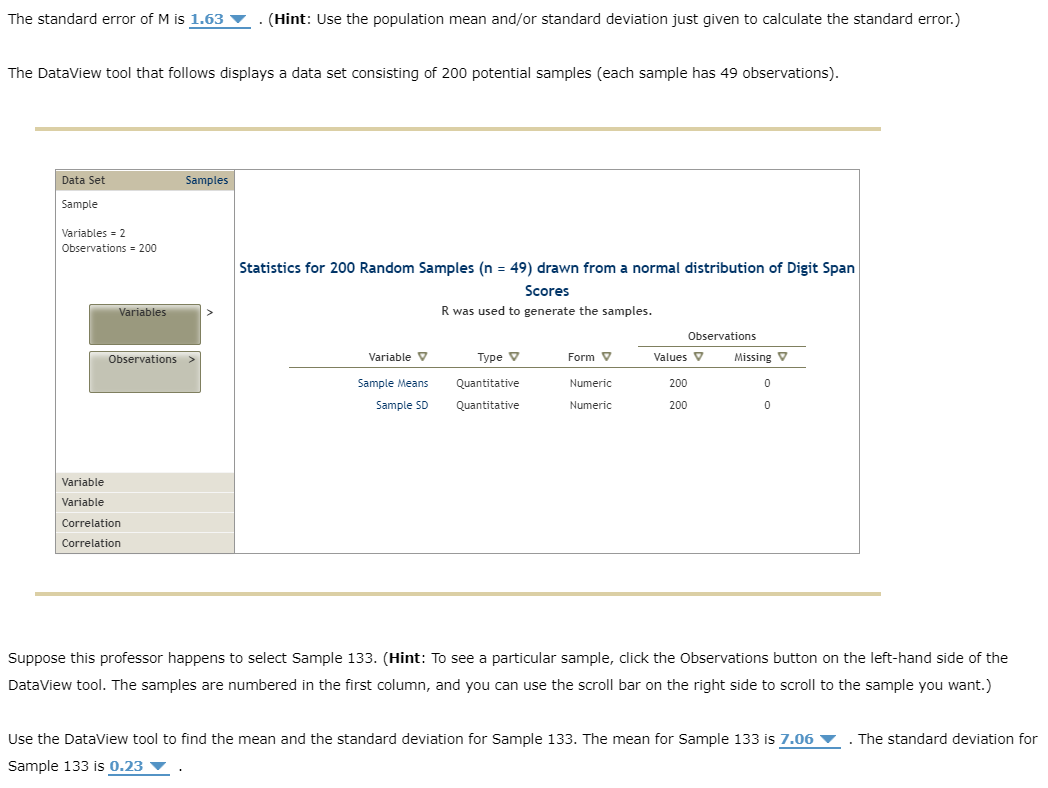Open the Variable column filter icon
The width and height of the screenshot is (1048, 788).
tap(424, 356)
